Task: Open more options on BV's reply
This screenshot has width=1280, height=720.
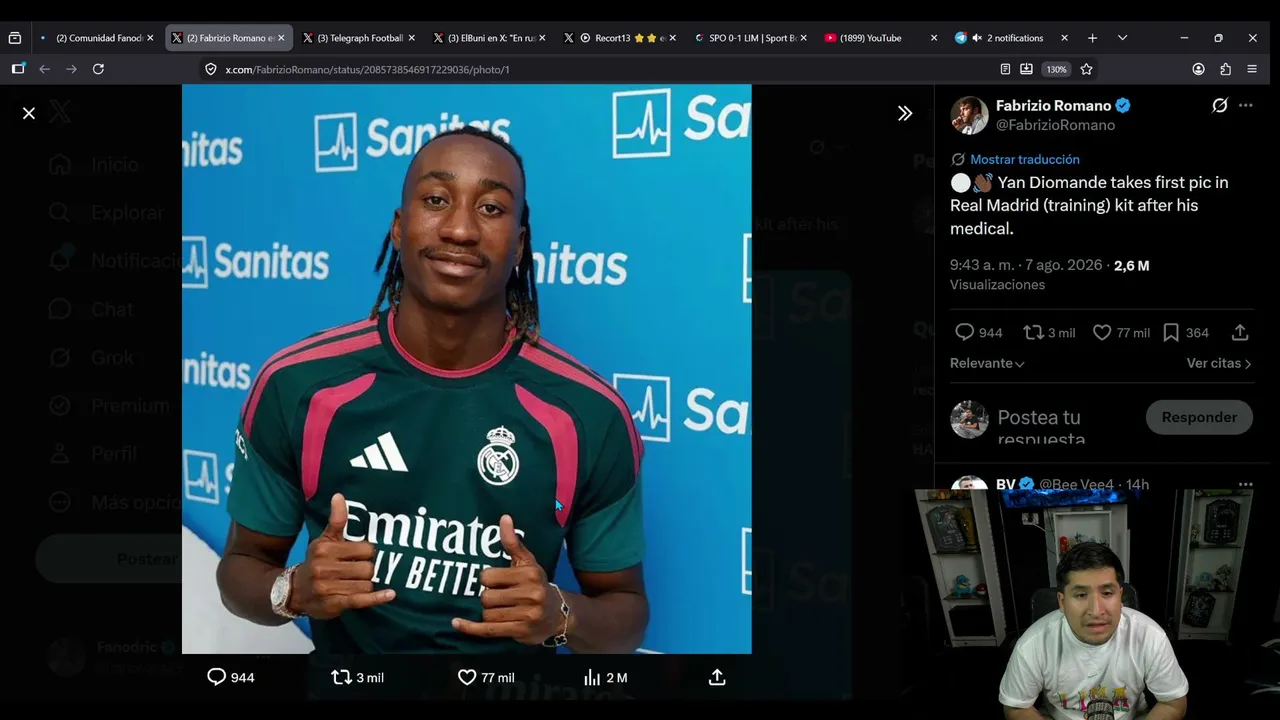Action: coord(1245,484)
